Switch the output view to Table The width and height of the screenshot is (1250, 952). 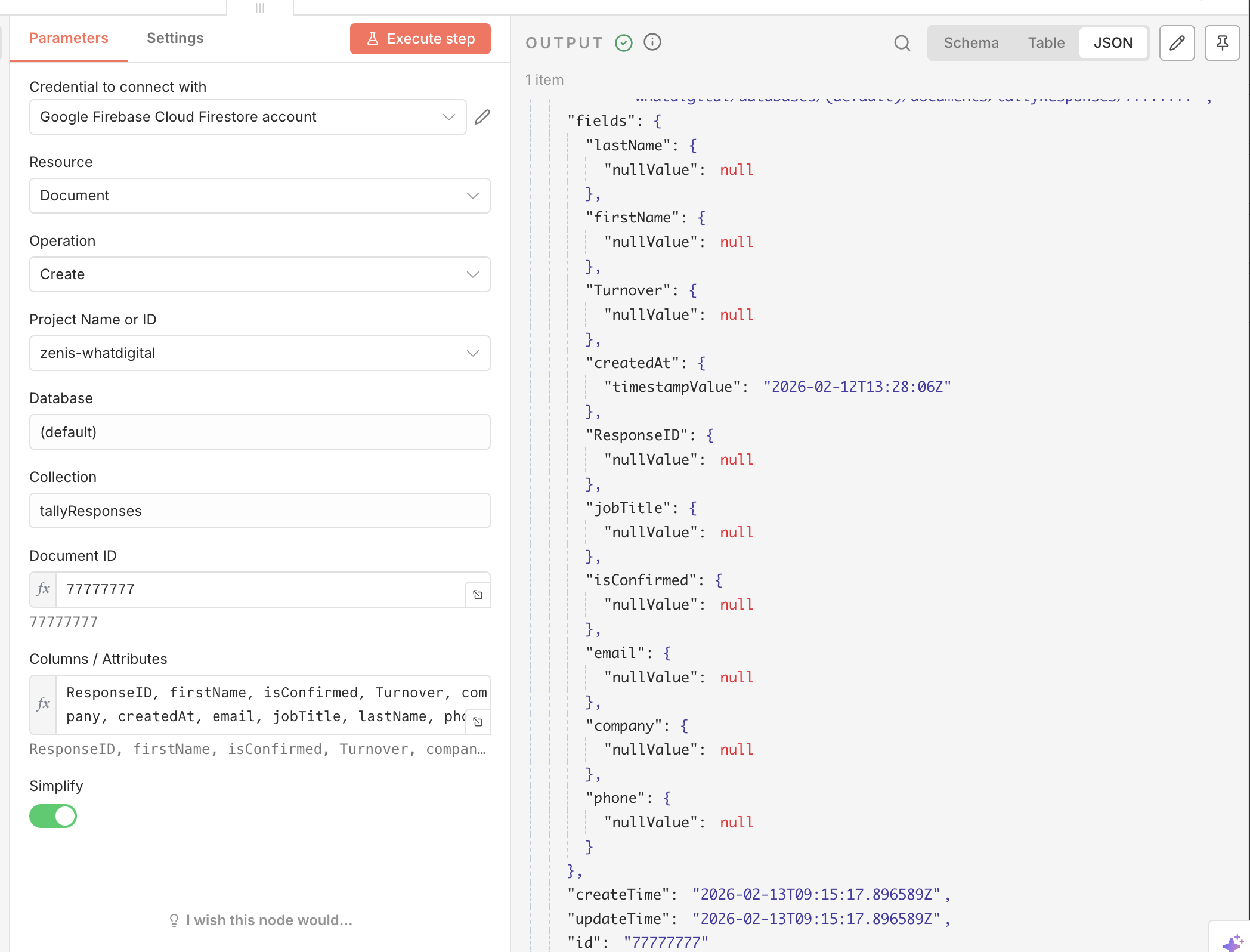(x=1046, y=43)
